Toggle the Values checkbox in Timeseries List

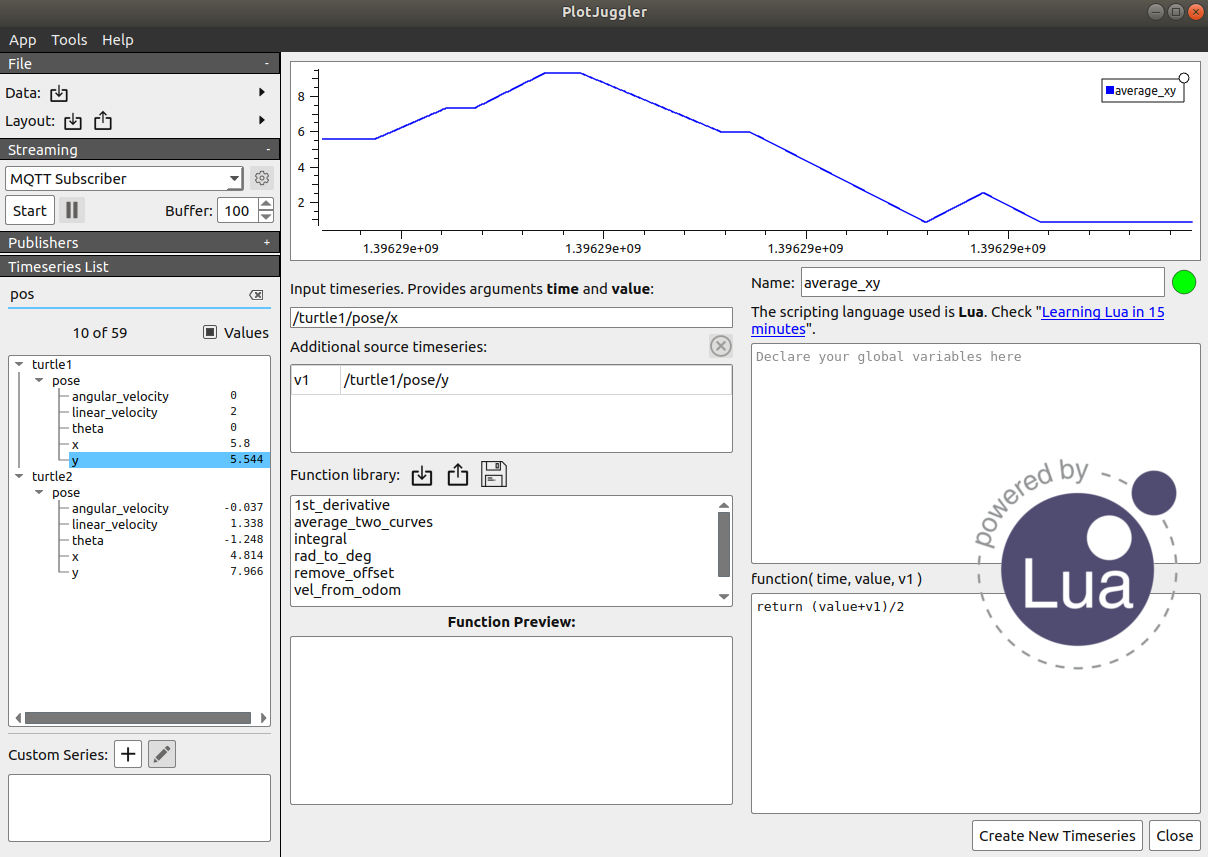pos(209,332)
